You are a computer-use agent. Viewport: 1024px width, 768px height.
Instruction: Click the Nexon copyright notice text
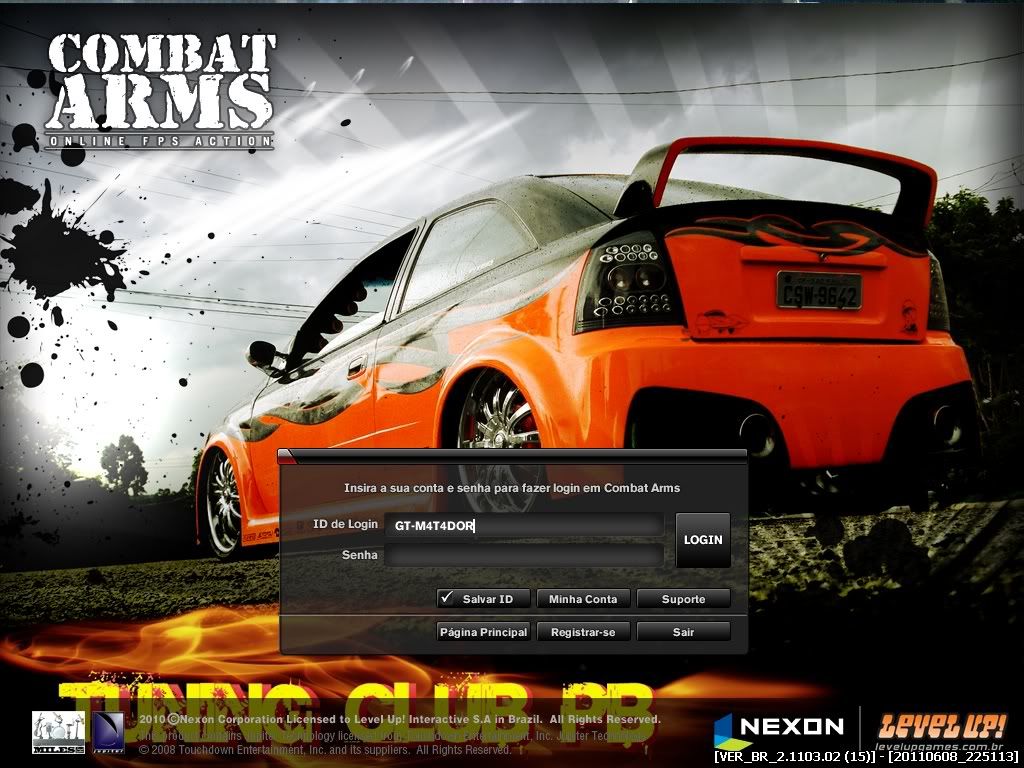[x=400, y=719]
